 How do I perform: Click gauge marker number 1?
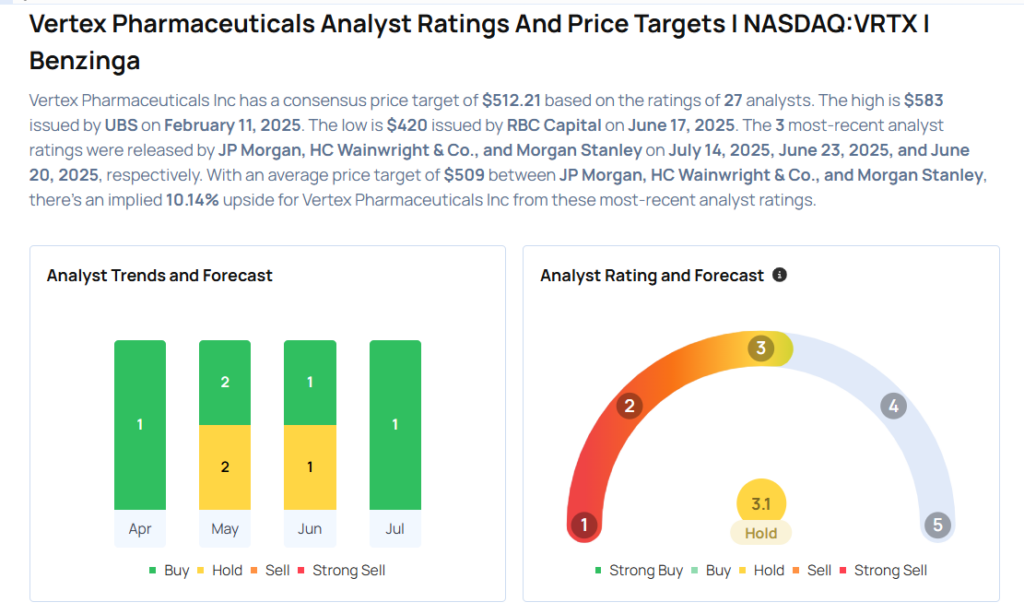[x=583, y=525]
